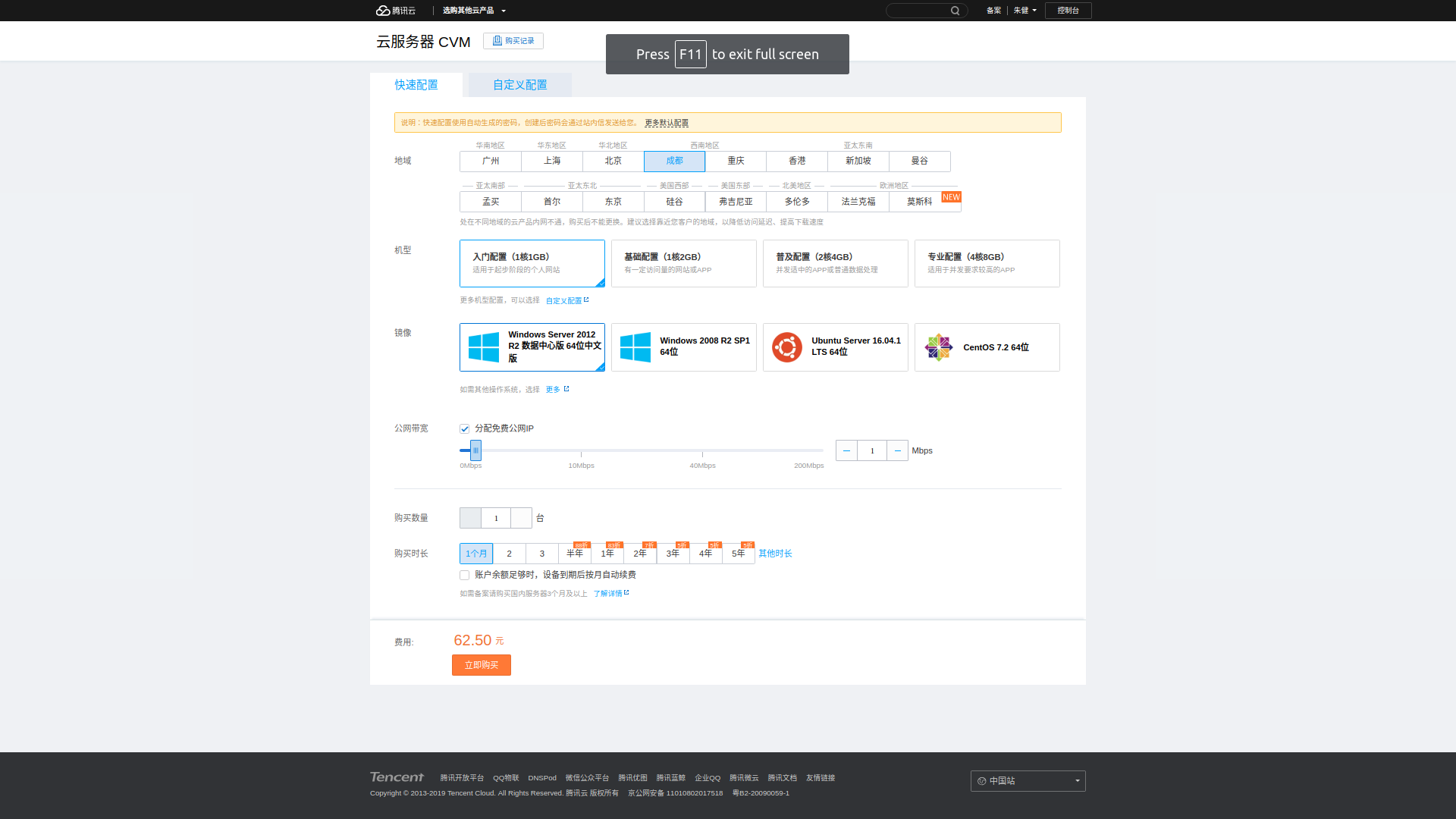Viewport: 1456px width, 819px height.
Task: Select the 1年 purchase duration
Action: tap(607, 554)
